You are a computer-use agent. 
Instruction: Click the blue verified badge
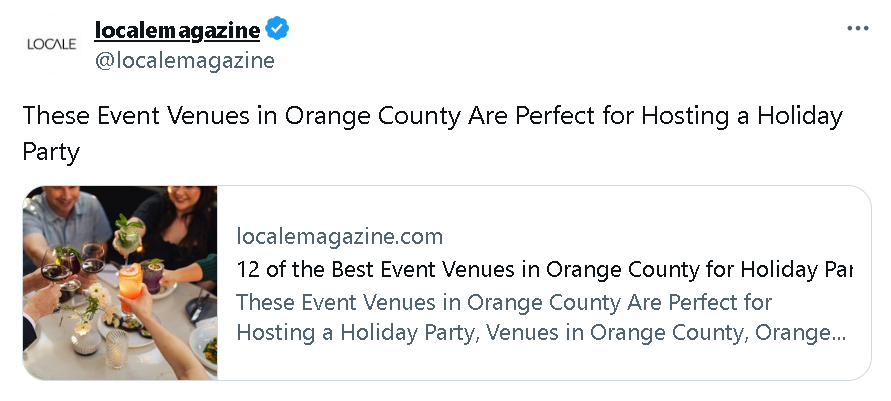[277, 30]
